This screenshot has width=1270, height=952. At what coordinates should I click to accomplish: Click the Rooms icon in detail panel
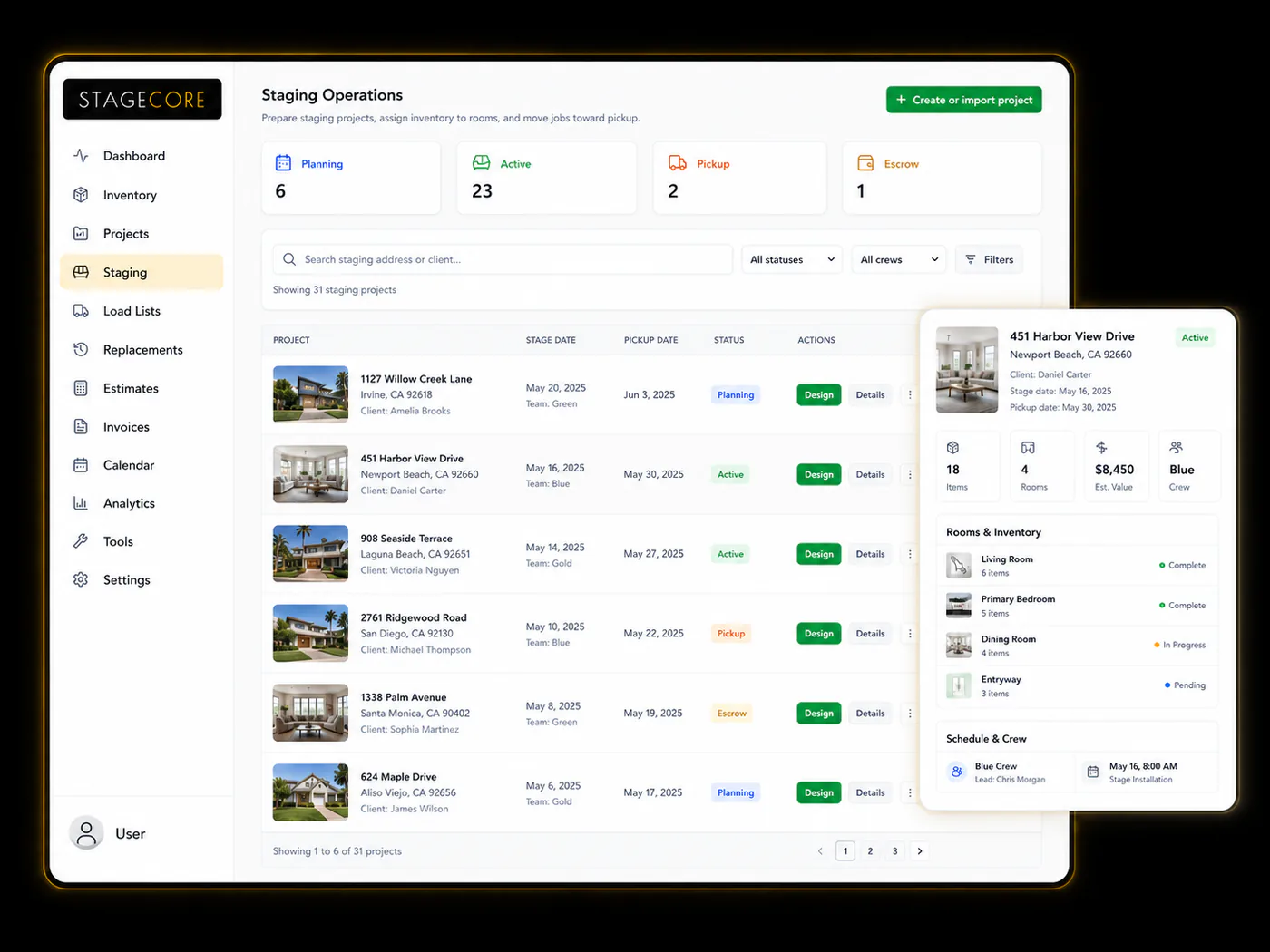[1028, 448]
